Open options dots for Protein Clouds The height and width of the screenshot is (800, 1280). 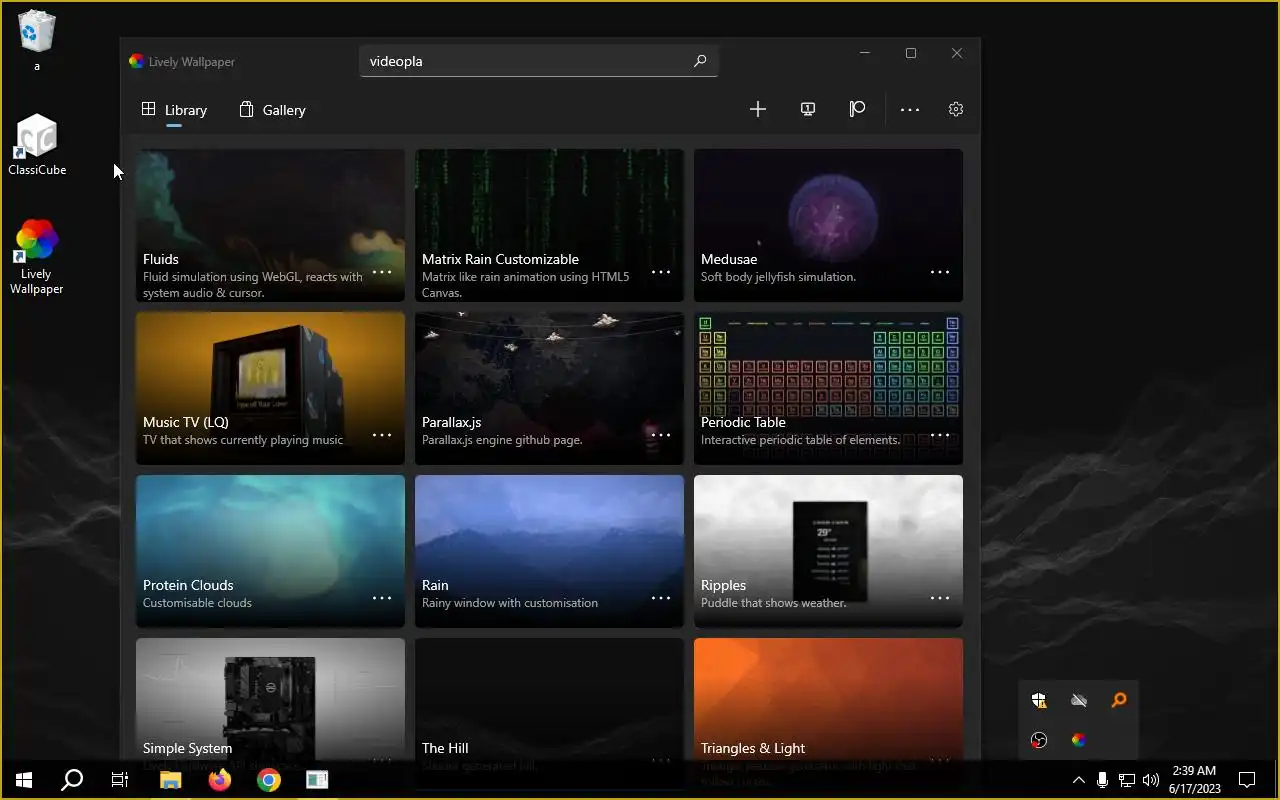[382, 598]
